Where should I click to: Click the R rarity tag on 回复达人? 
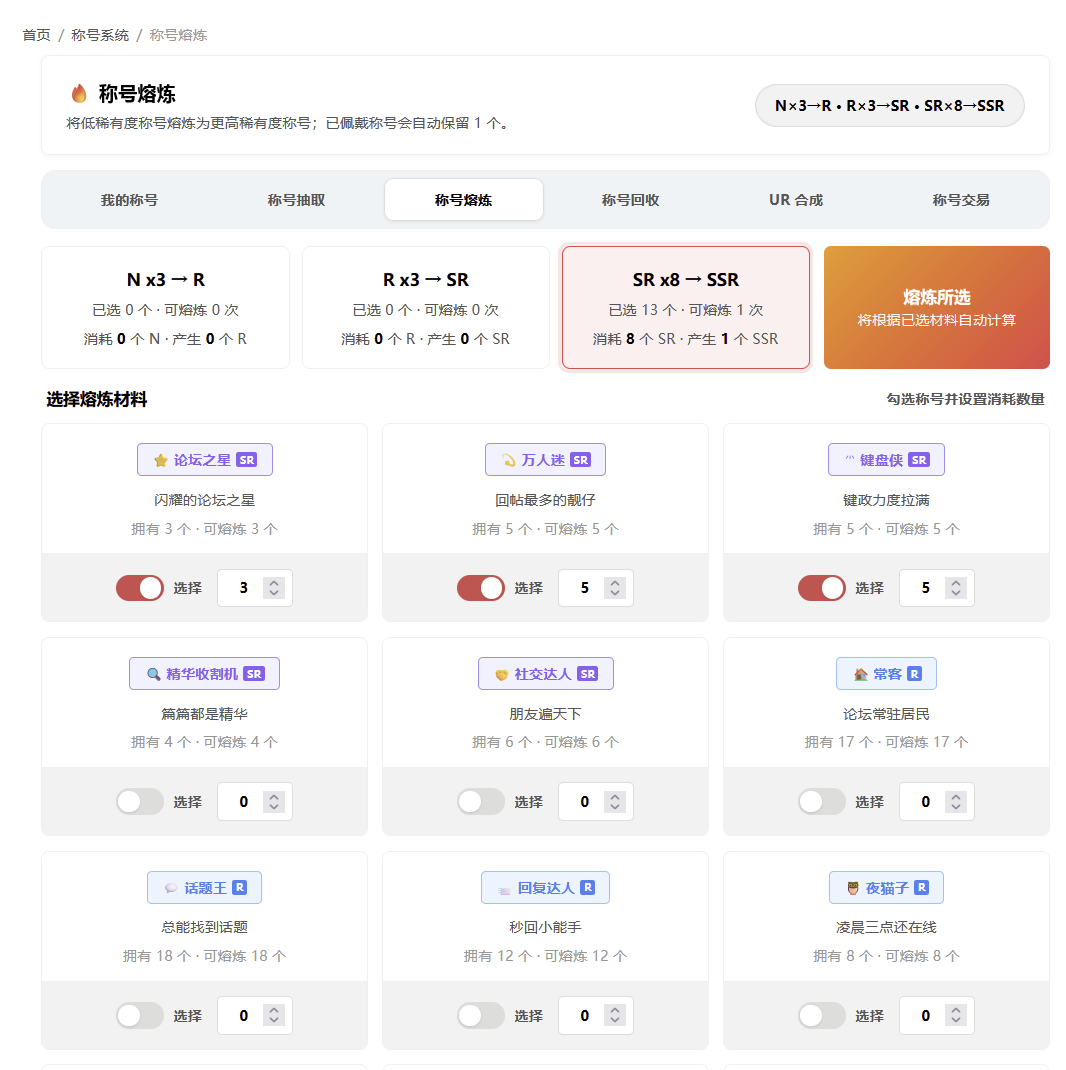tap(587, 887)
